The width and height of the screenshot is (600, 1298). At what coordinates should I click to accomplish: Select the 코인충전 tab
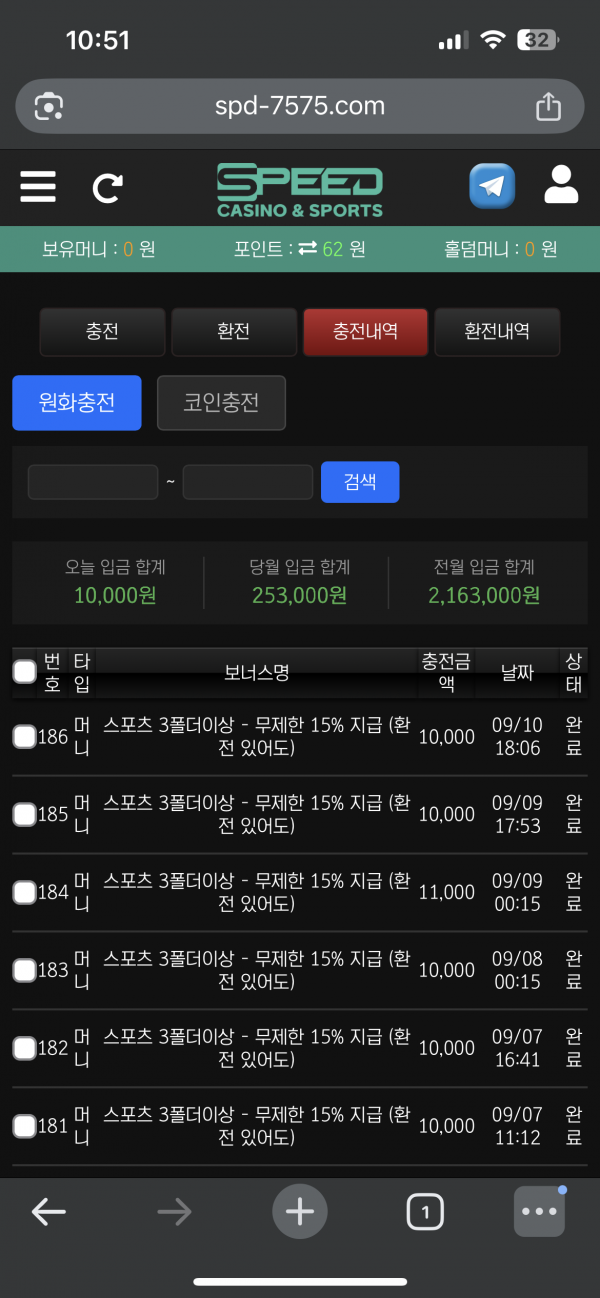221,403
